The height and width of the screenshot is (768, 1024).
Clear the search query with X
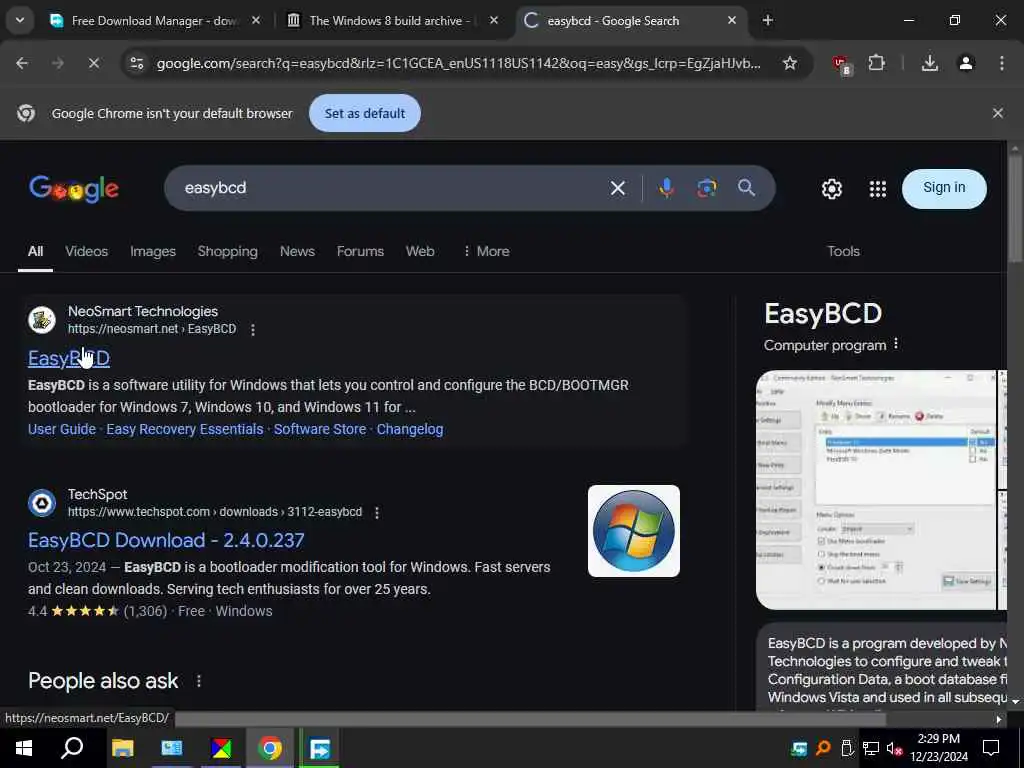[617, 188]
